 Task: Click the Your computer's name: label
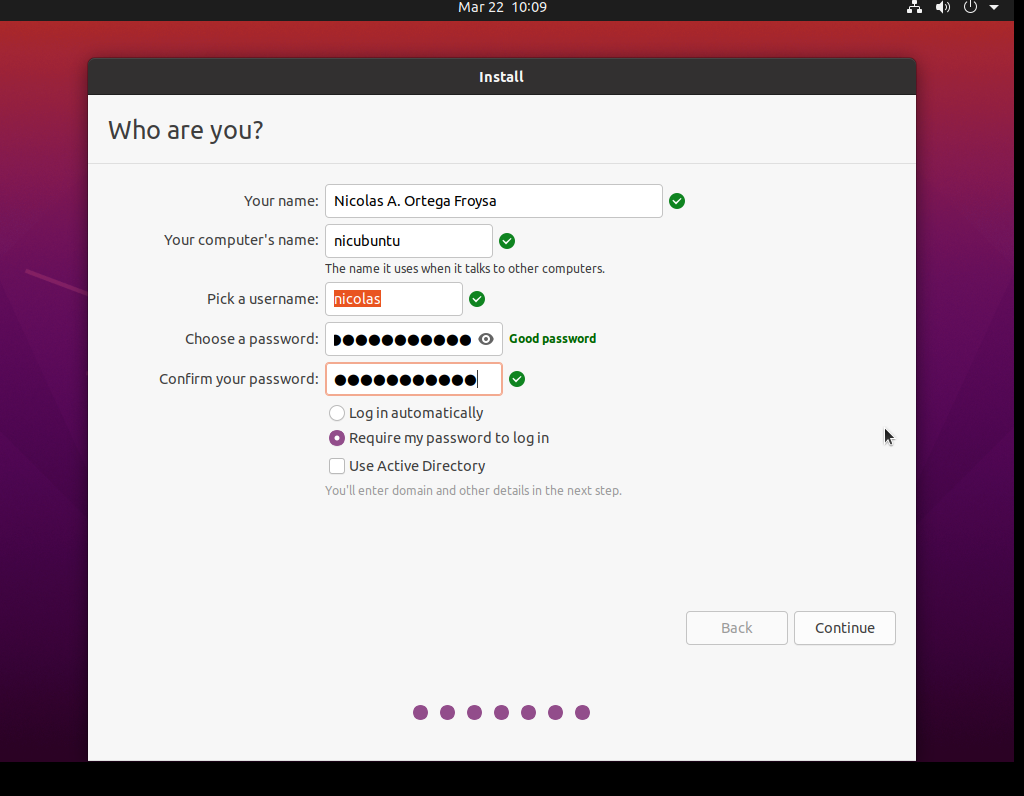click(x=242, y=240)
